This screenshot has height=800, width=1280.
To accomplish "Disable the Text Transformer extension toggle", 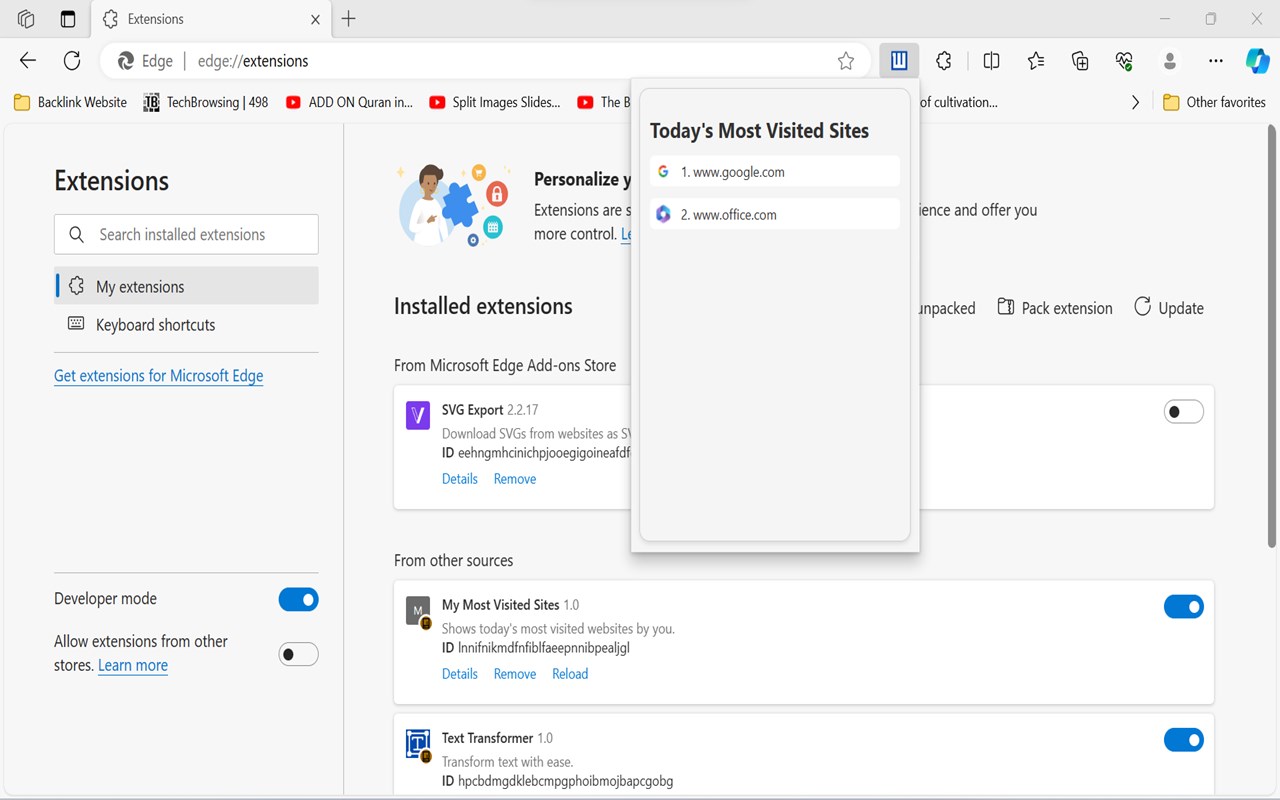I will (1184, 740).
